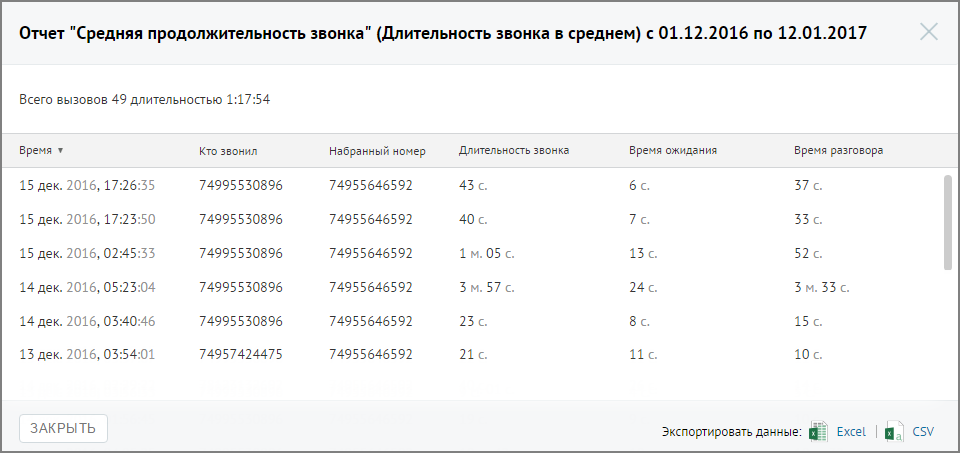Click the waiting time 7 с.
Viewport: 960px width, 453px height.
(x=639, y=219)
